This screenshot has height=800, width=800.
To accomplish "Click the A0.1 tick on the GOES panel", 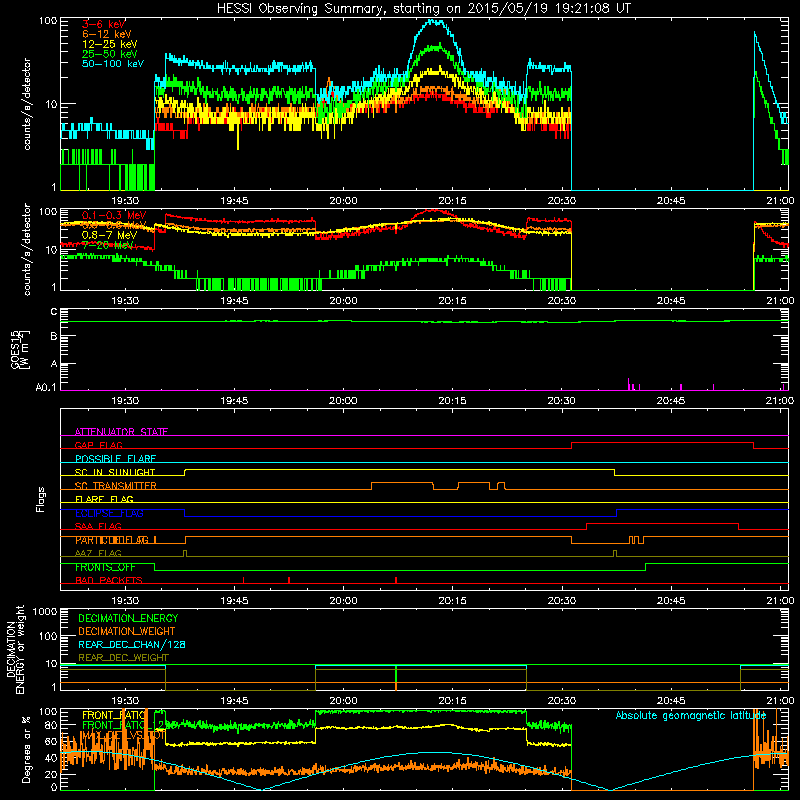I will click(46, 387).
